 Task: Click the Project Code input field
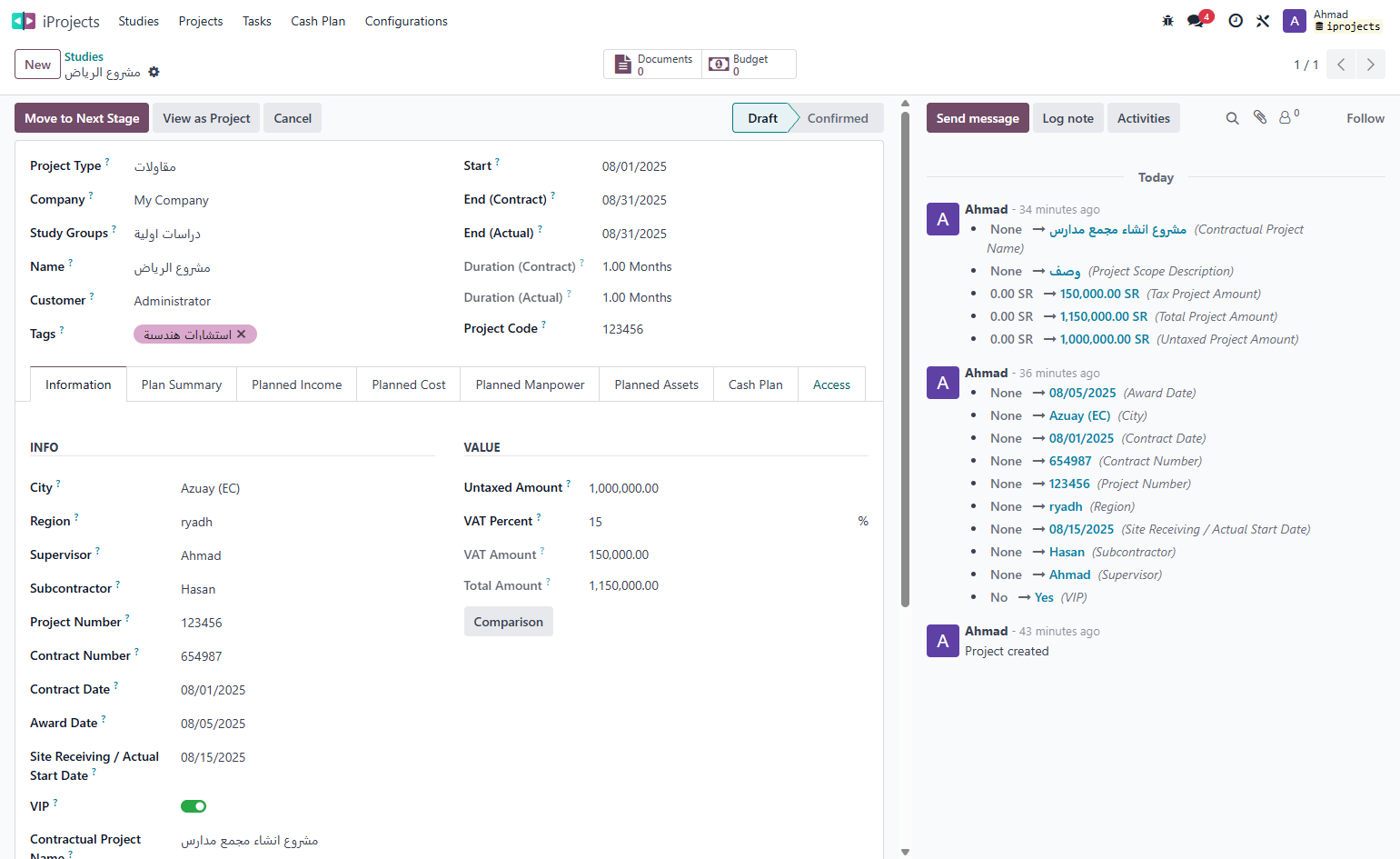click(x=735, y=329)
